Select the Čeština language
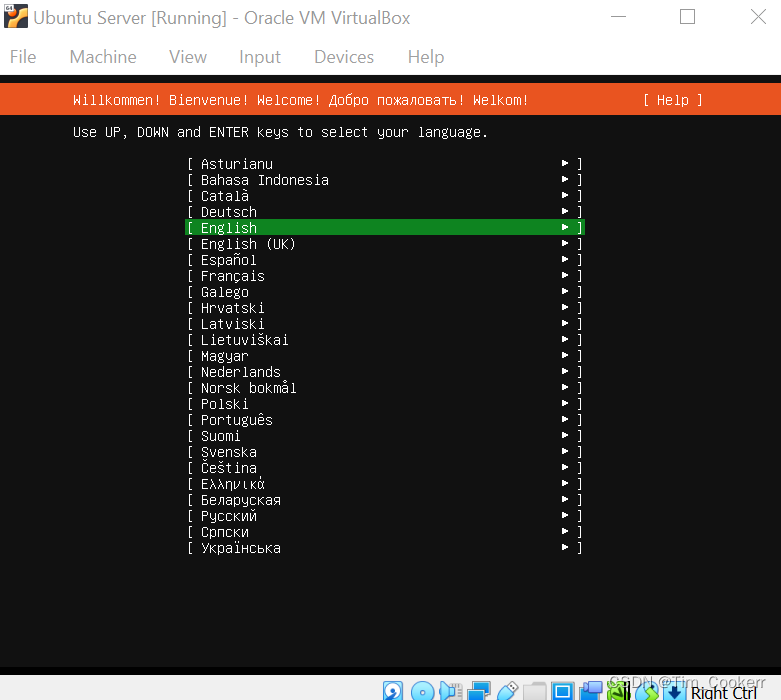The height and width of the screenshot is (700, 781). 385,468
